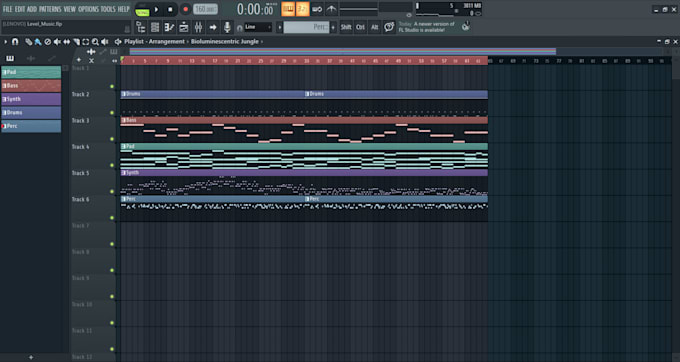Toggle the playlist magnet snap icon

tap(15, 42)
